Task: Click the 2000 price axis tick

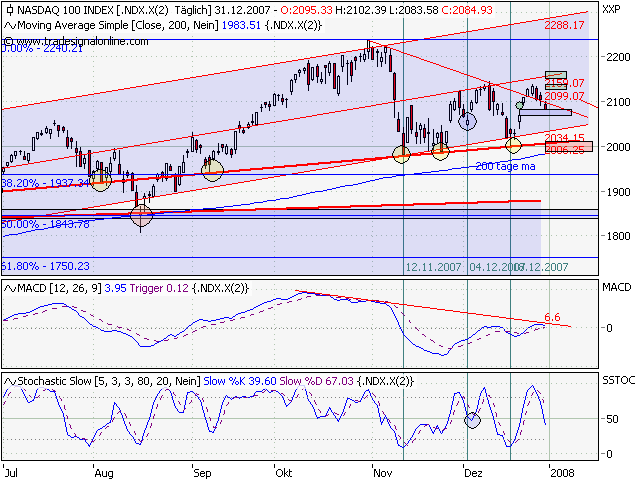Action: [x=618, y=147]
